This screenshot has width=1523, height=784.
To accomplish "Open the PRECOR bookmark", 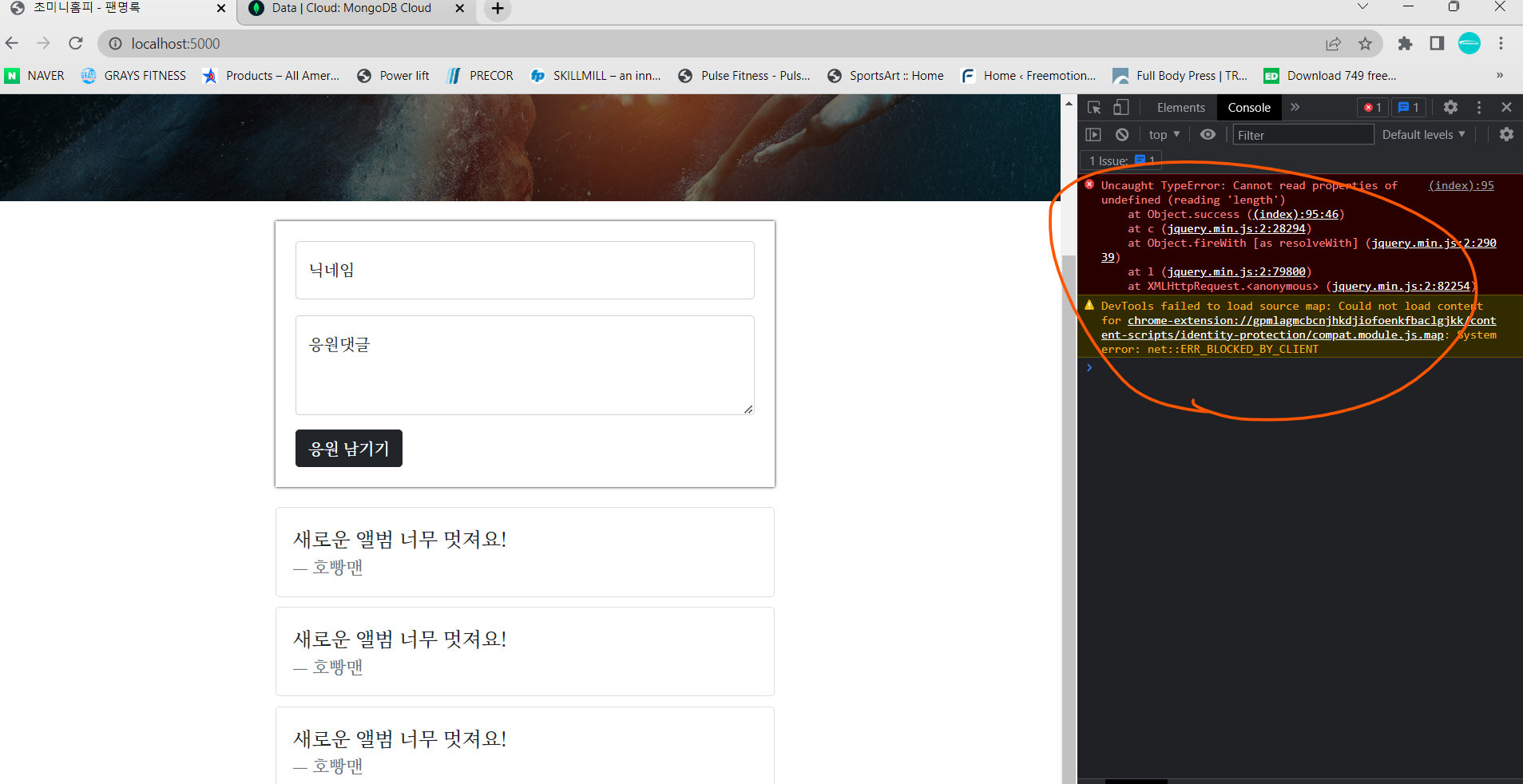I will pos(480,76).
